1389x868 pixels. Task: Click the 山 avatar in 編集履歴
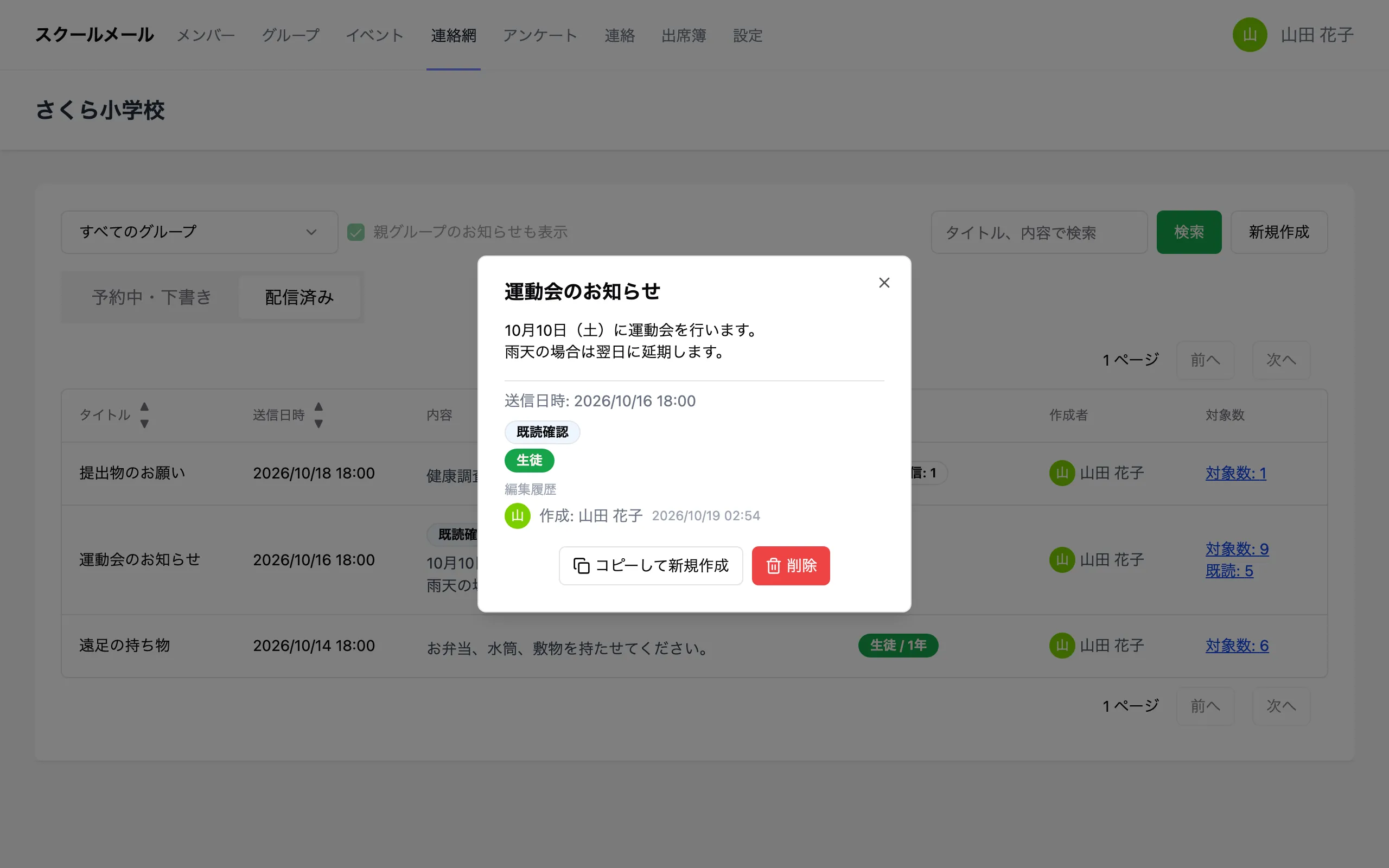(x=517, y=515)
